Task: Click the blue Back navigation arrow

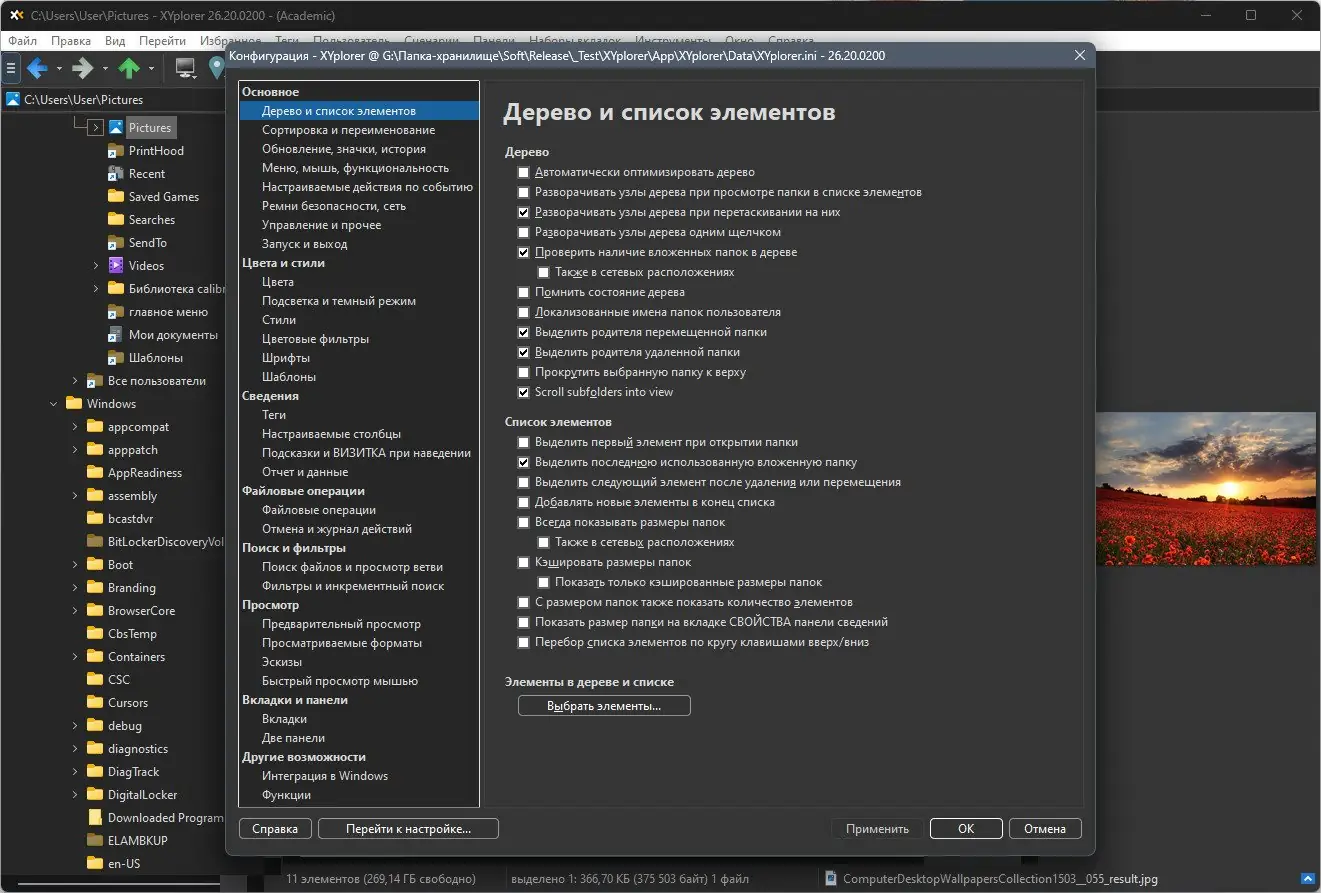Action: 36,68
